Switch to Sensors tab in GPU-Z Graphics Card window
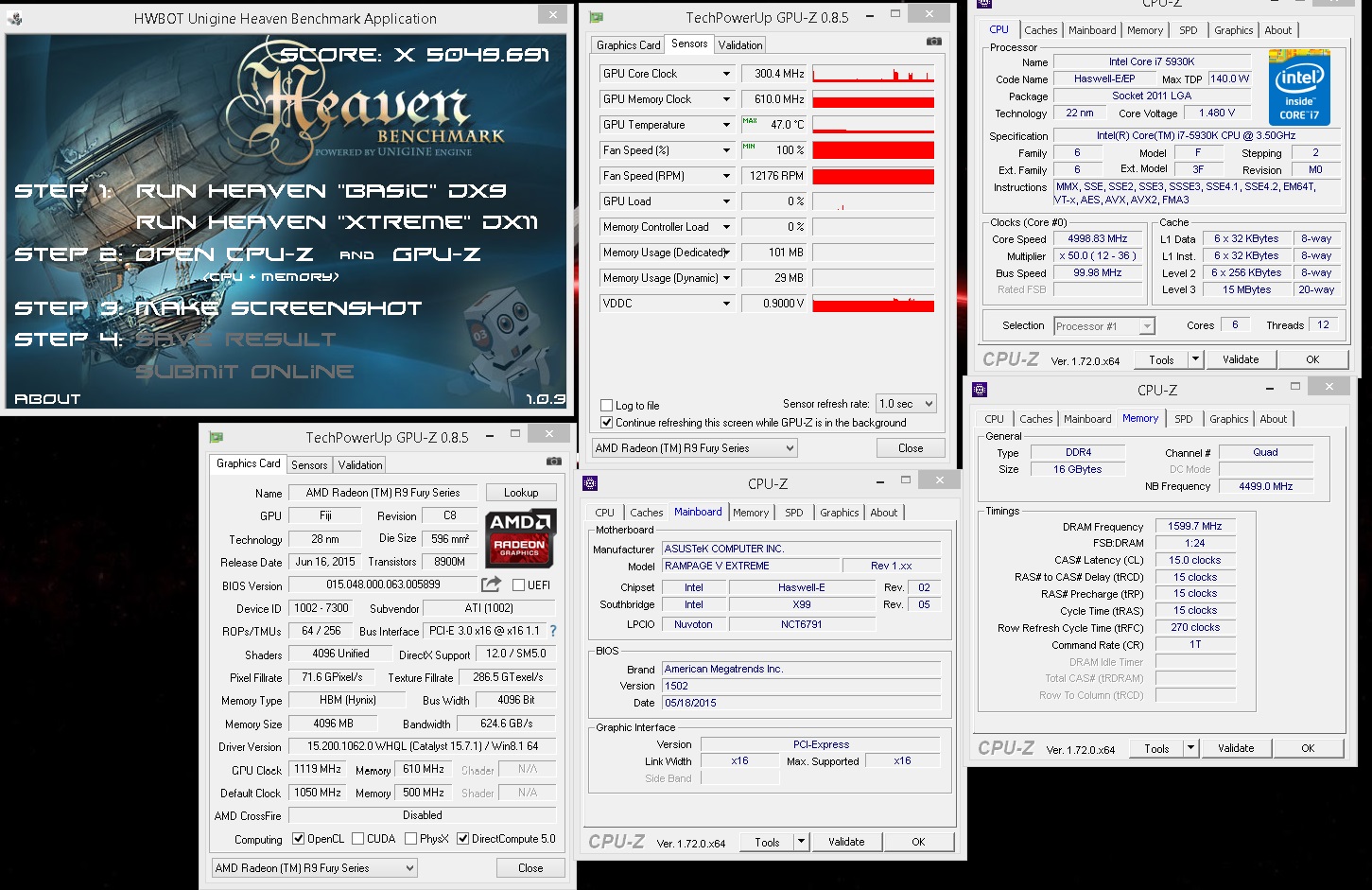This screenshot has width=1372, height=890. pos(309,464)
